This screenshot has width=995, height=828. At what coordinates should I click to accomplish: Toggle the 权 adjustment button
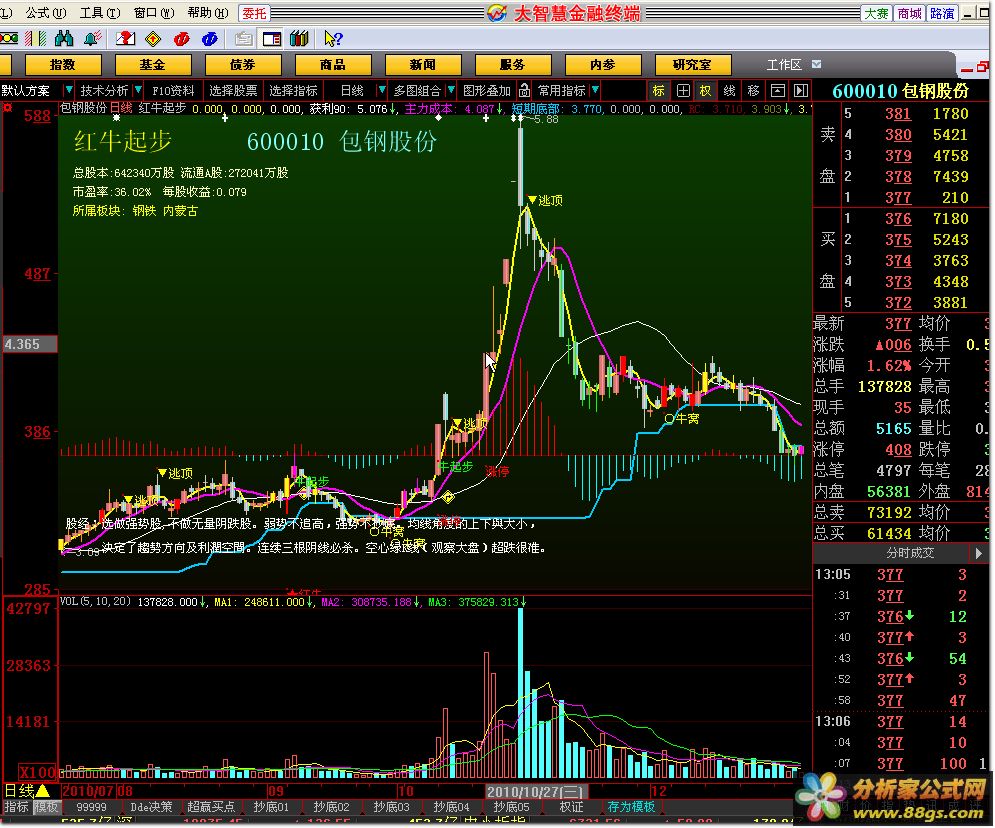point(706,91)
